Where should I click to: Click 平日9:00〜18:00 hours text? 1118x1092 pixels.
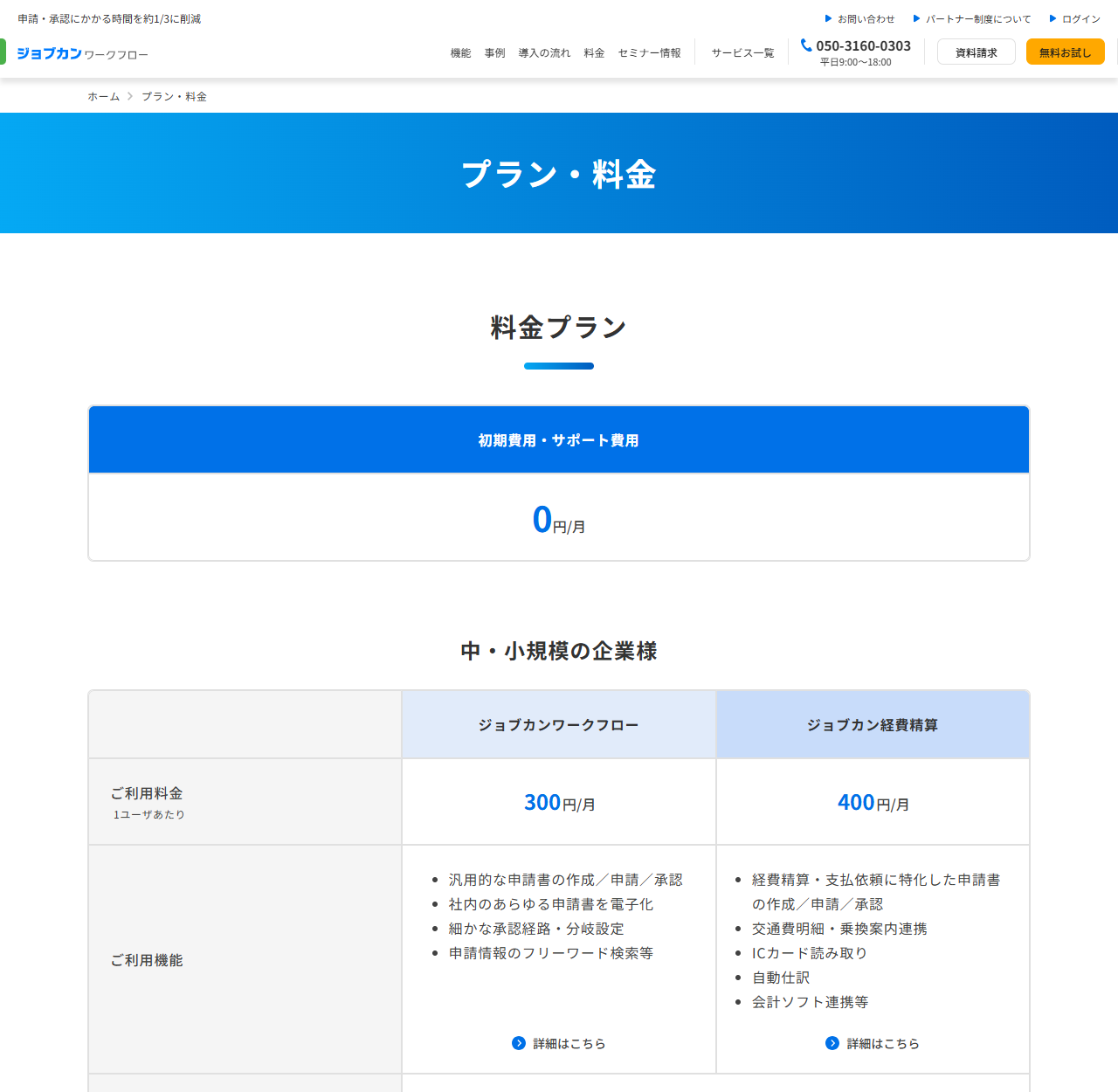tap(856, 62)
